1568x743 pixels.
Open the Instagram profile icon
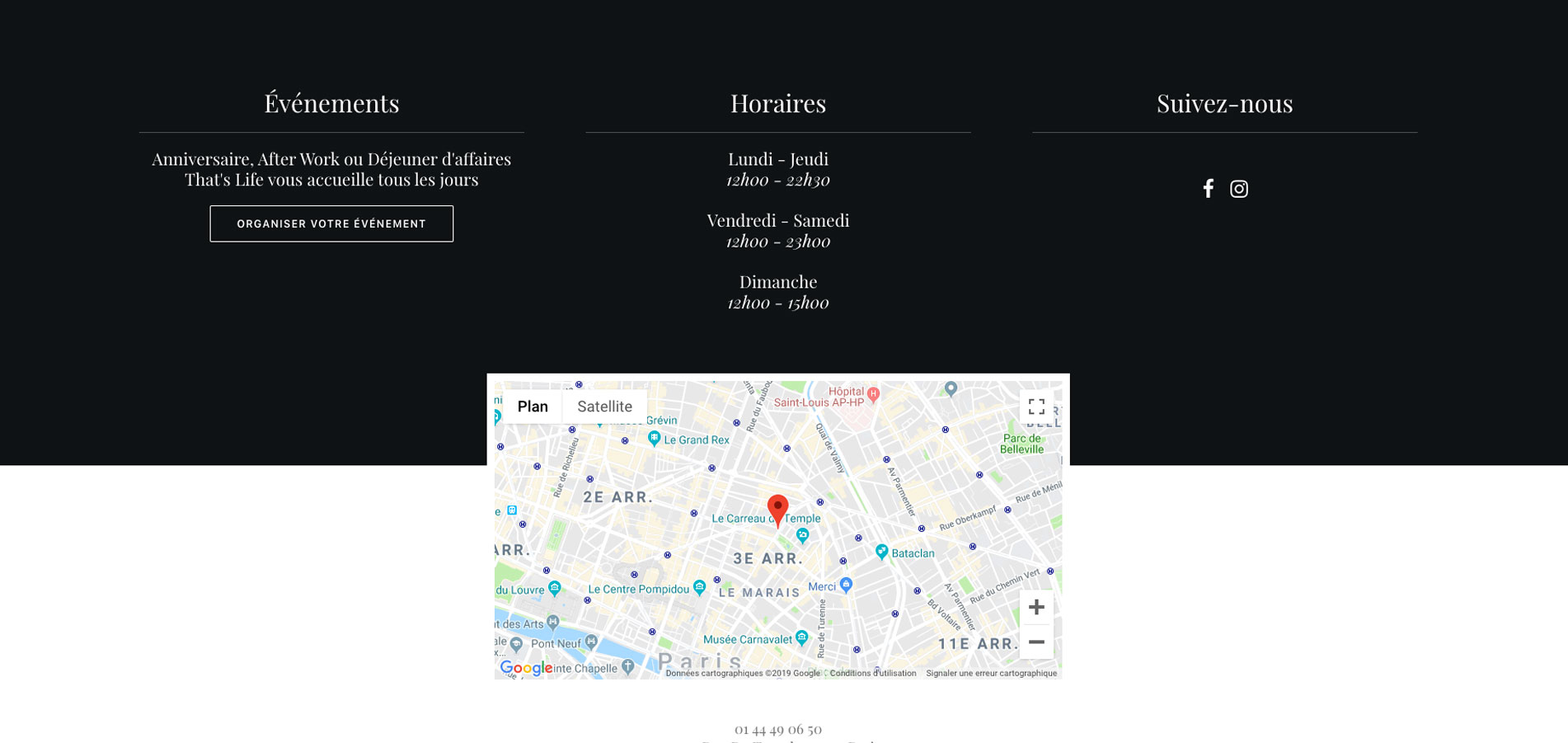coord(1239,189)
